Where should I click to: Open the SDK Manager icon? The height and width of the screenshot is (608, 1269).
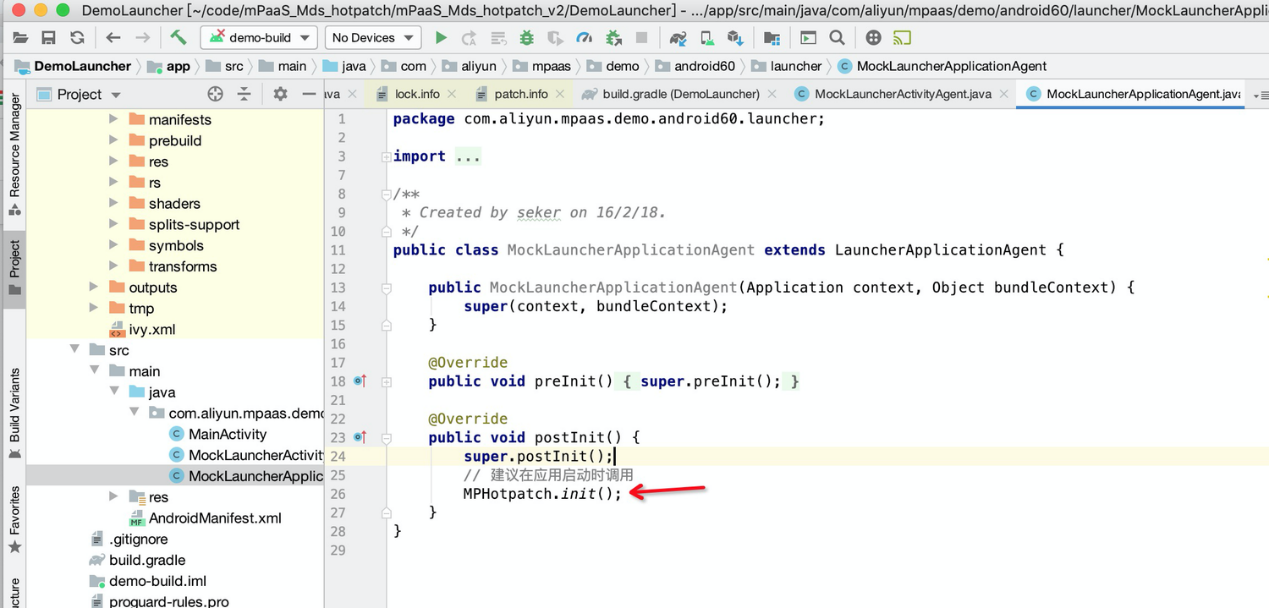click(x=736, y=38)
